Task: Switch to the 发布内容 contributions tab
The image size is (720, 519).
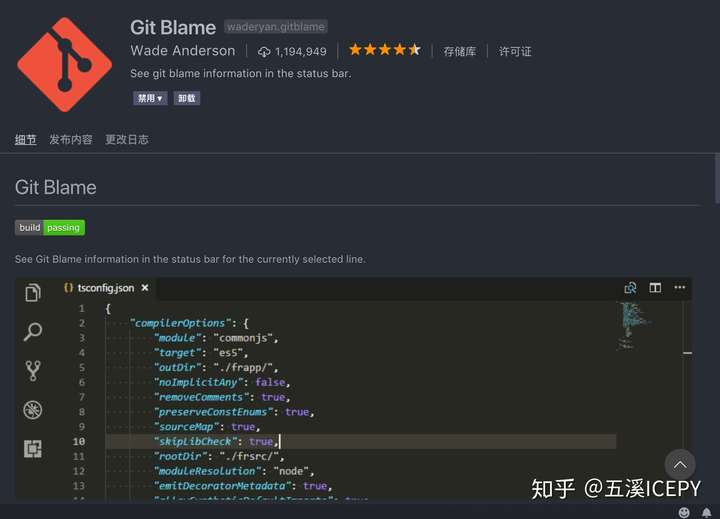Action: point(71,139)
